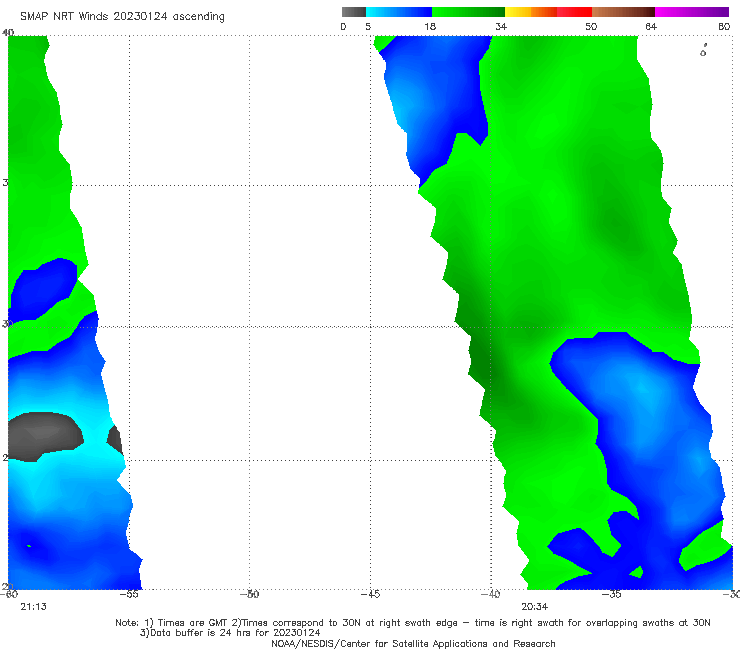Click the NOAA/NESDIS Center for Satellite Applications credit
The height and width of the screenshot is (650, 740).
[413, 644]
